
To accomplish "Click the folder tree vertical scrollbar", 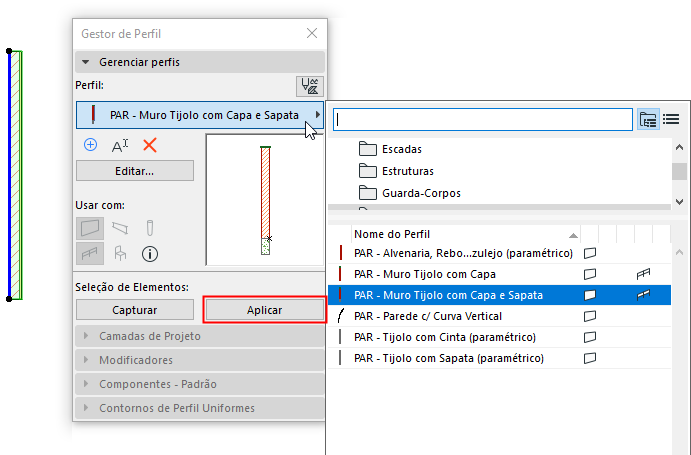I will tap(679, 170).
